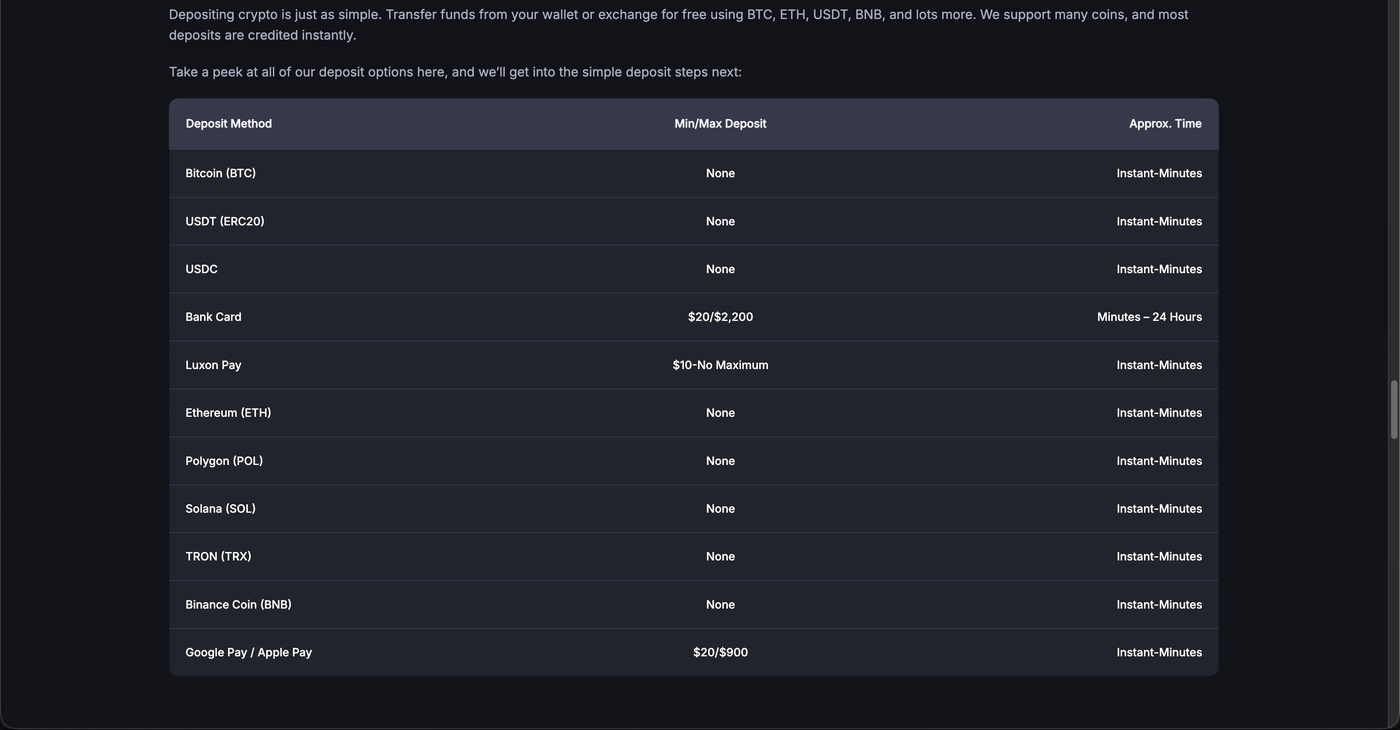Image resolution: width=1400 pixels, height=730 pixels.
Task: Click the Min/Max Deposit column header
Action: [x=720, y=124]
